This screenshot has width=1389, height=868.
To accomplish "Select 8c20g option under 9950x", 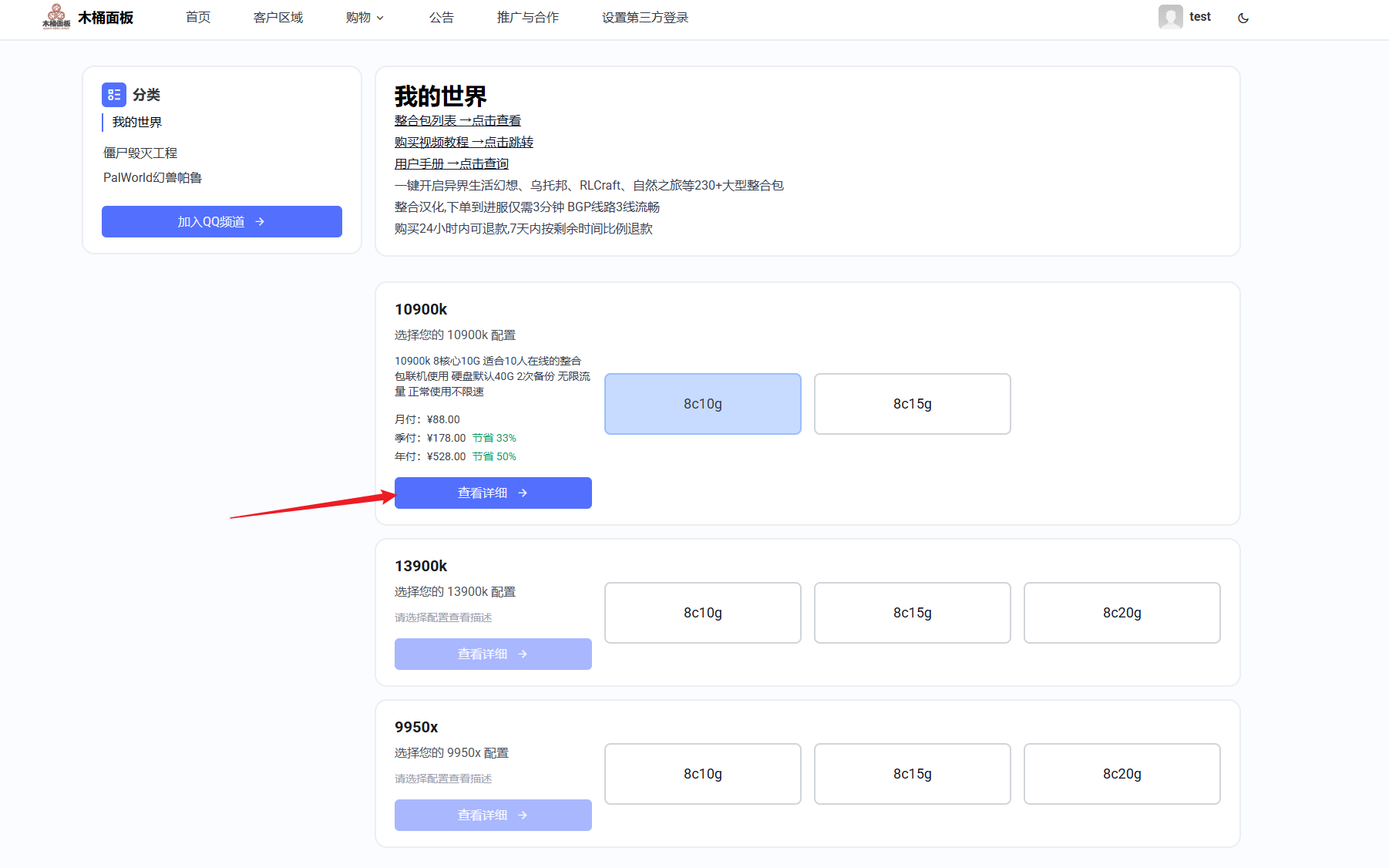I will pos(1122,774).
